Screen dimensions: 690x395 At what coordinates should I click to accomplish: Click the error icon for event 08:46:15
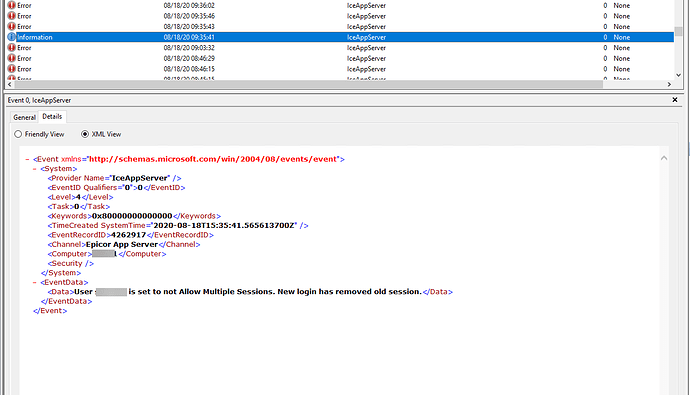(11, 69)
